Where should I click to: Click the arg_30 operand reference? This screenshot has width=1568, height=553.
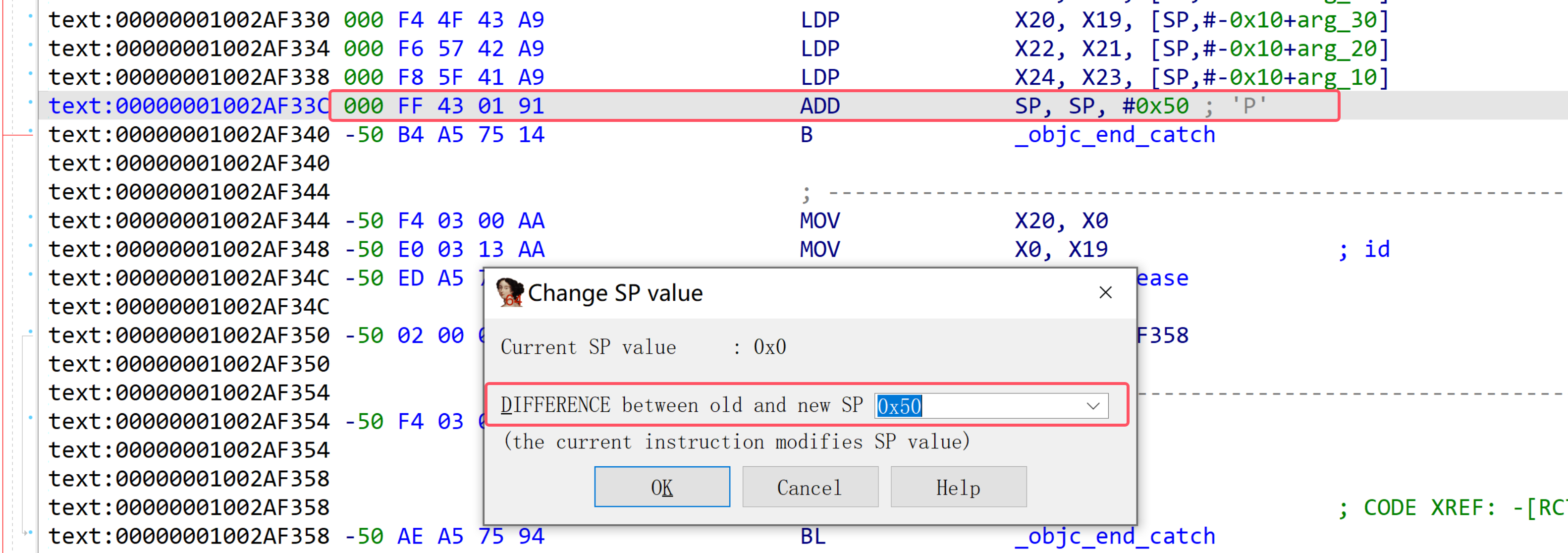(x=1336, y=20)
